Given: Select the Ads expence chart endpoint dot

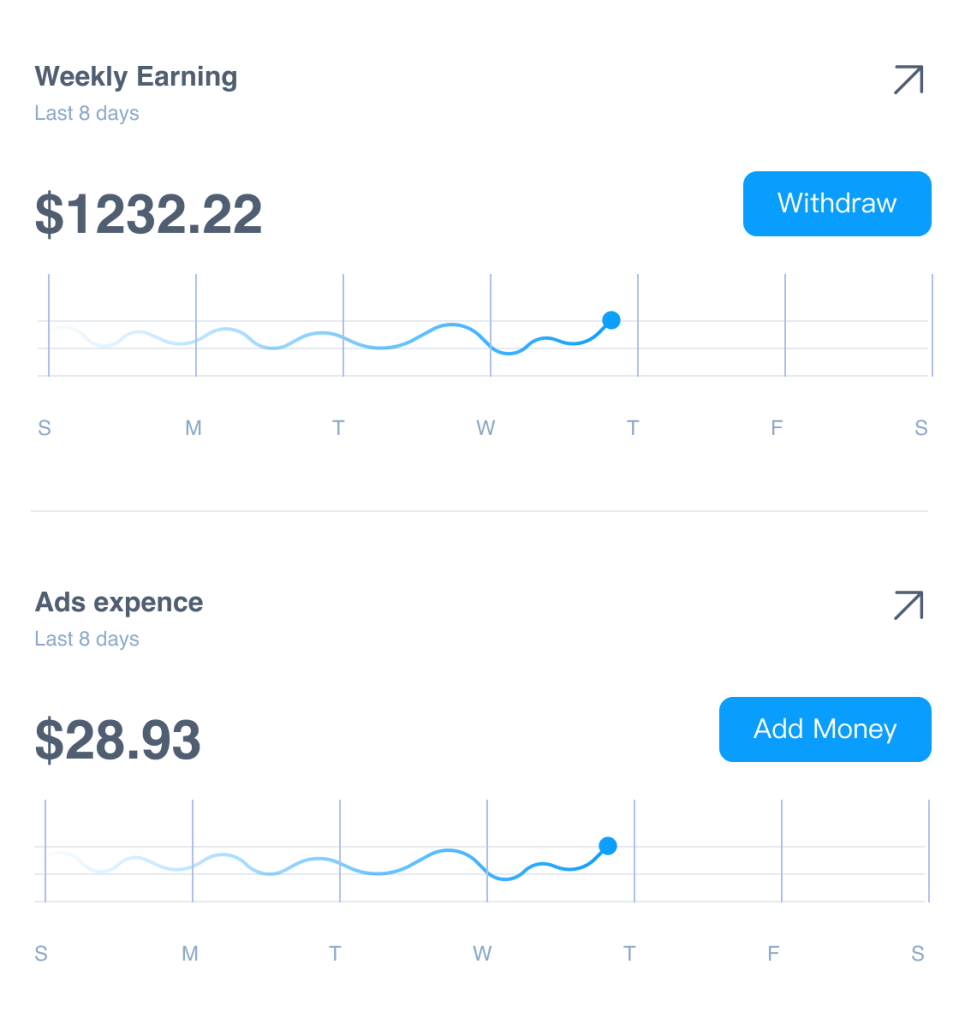Looking at the screenshot, I should coord(608,846).
